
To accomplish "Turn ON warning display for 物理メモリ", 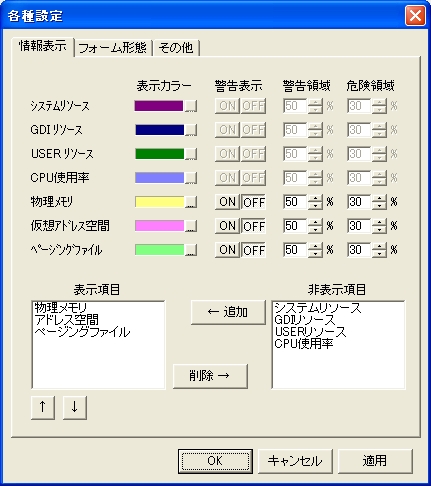I will 227,202.
